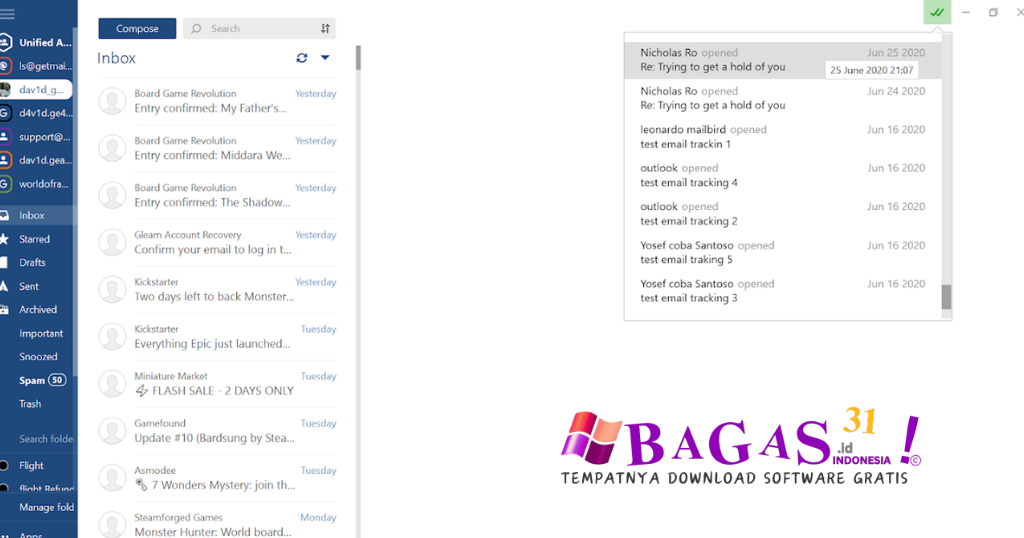Open the Drafts folder
The image size is (1024, 538).
click(x=39, y=262)
